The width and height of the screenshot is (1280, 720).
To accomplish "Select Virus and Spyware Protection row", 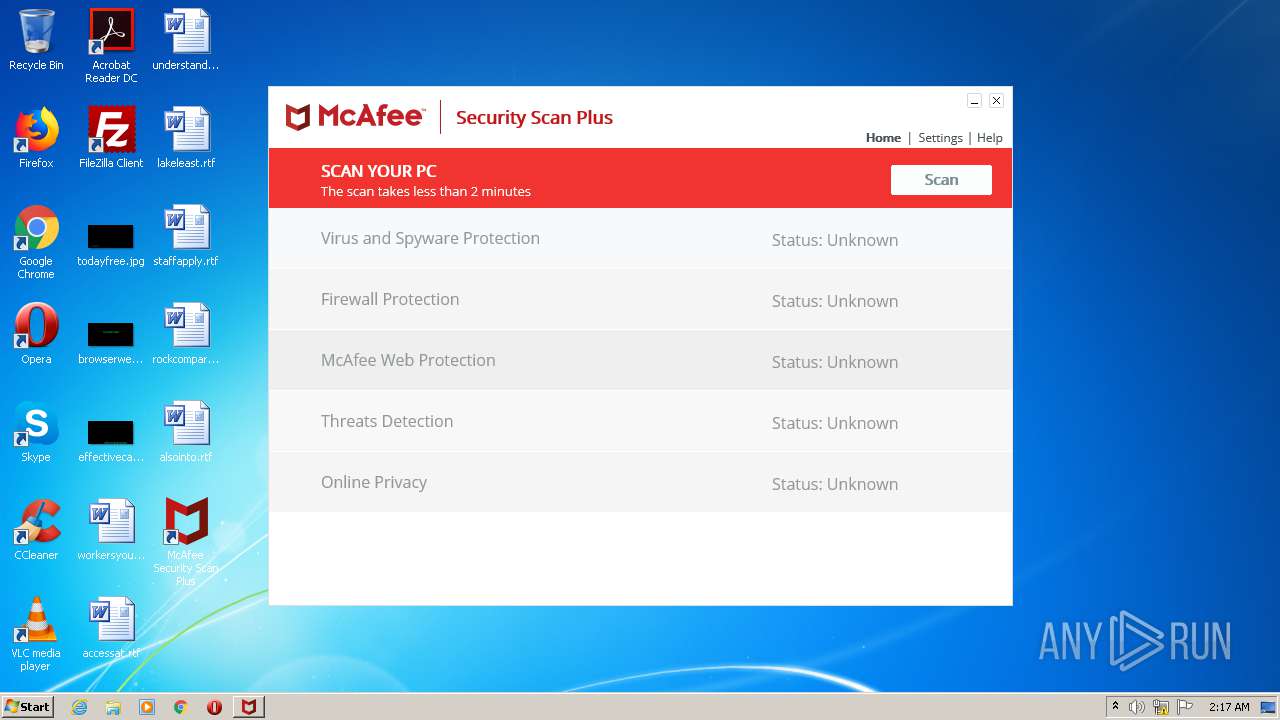I will (640, 239).
